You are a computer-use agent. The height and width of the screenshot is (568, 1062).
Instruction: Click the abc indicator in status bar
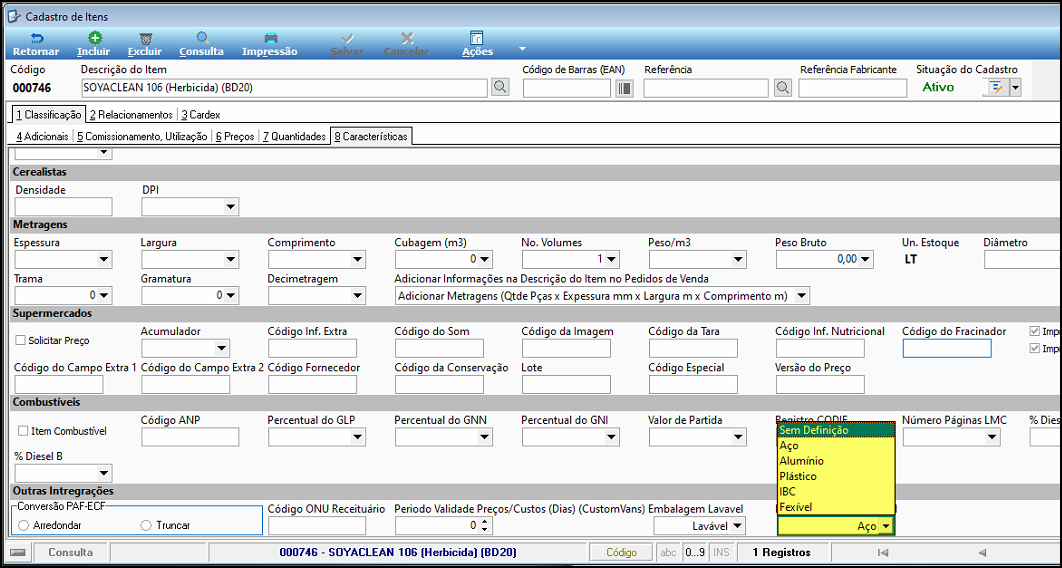669,552
